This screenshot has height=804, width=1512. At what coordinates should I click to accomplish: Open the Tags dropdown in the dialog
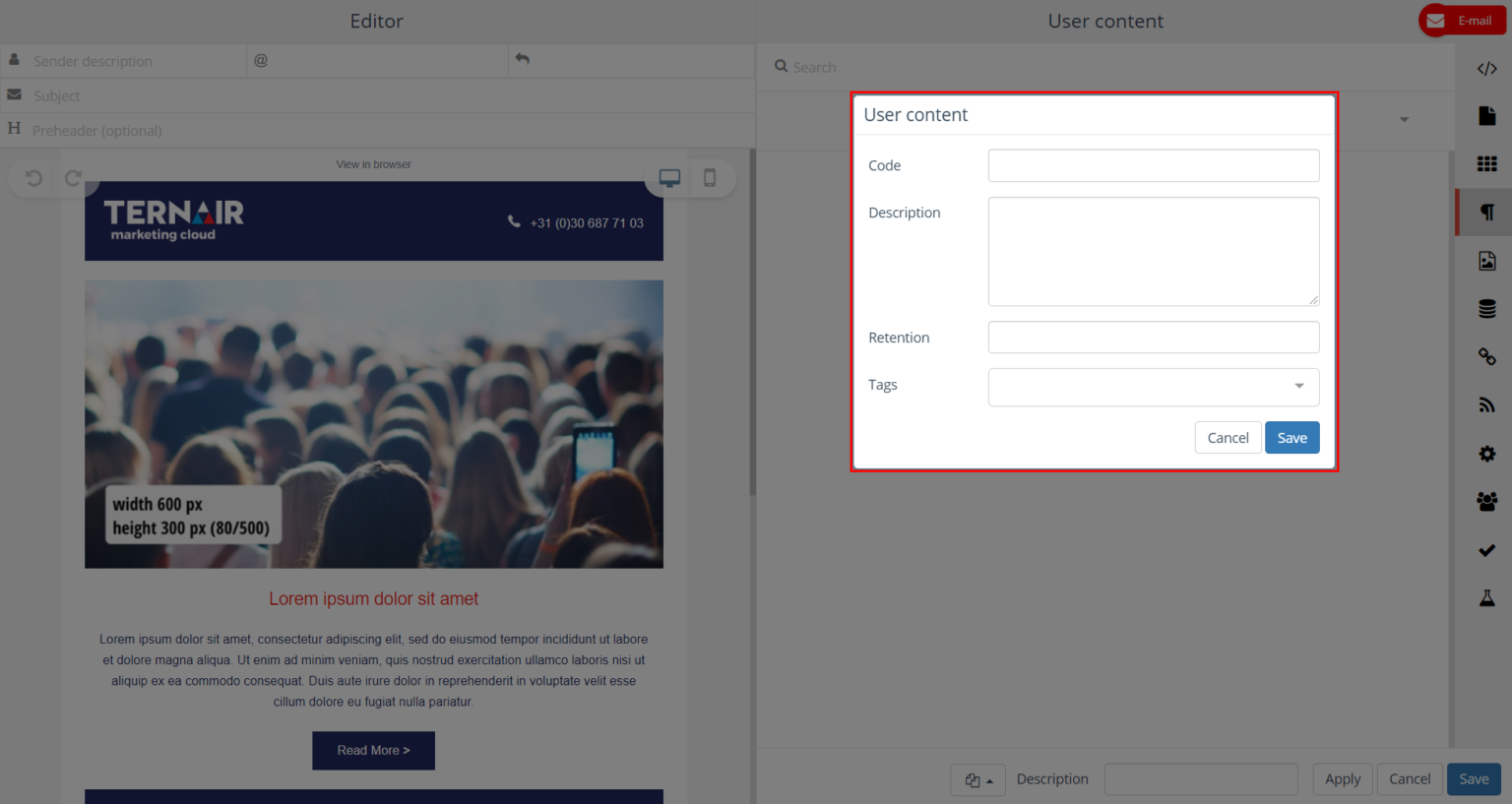click(1154, 387)
